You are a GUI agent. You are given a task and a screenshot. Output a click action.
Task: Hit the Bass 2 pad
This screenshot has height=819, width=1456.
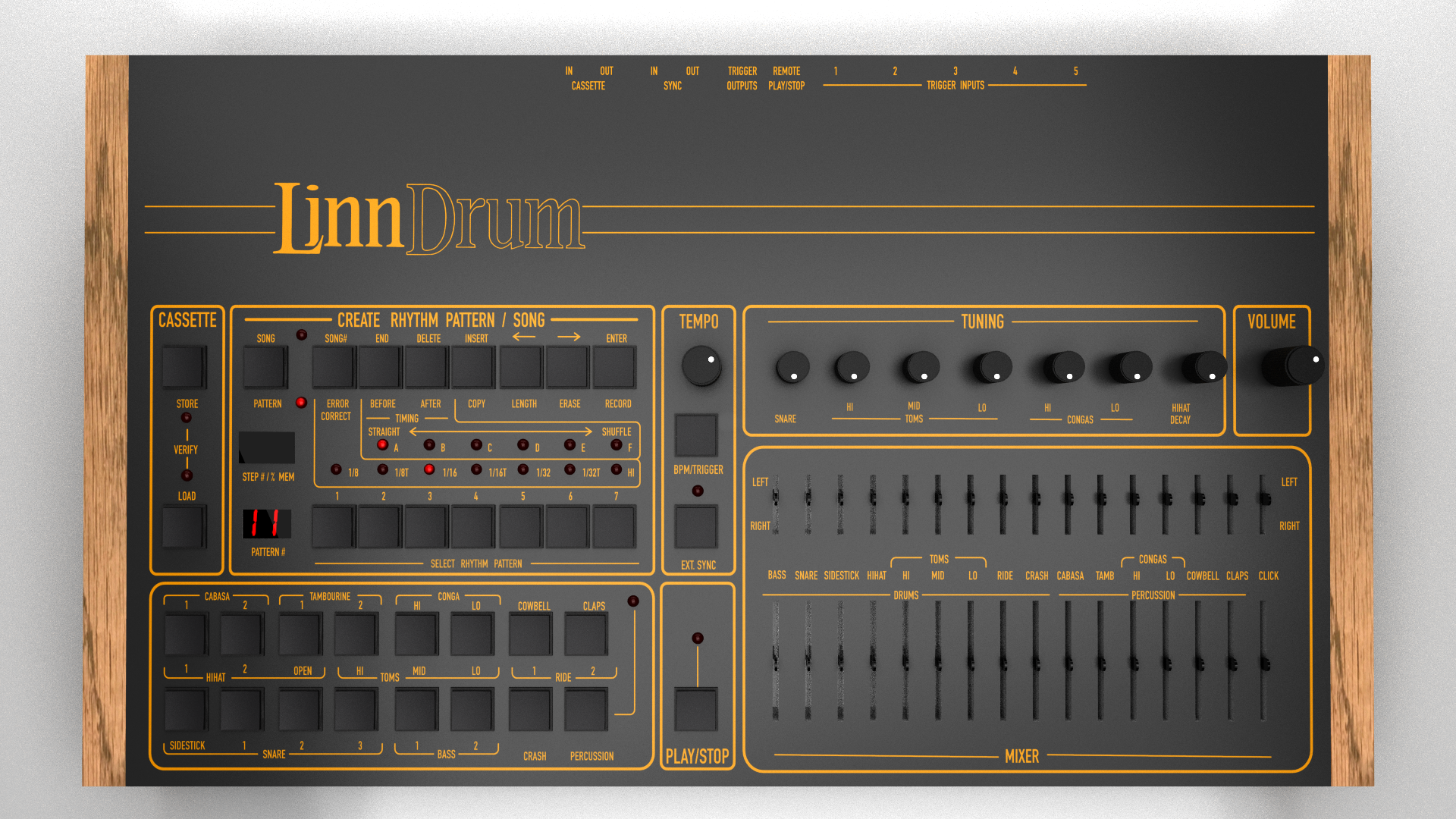pos(472,710)
